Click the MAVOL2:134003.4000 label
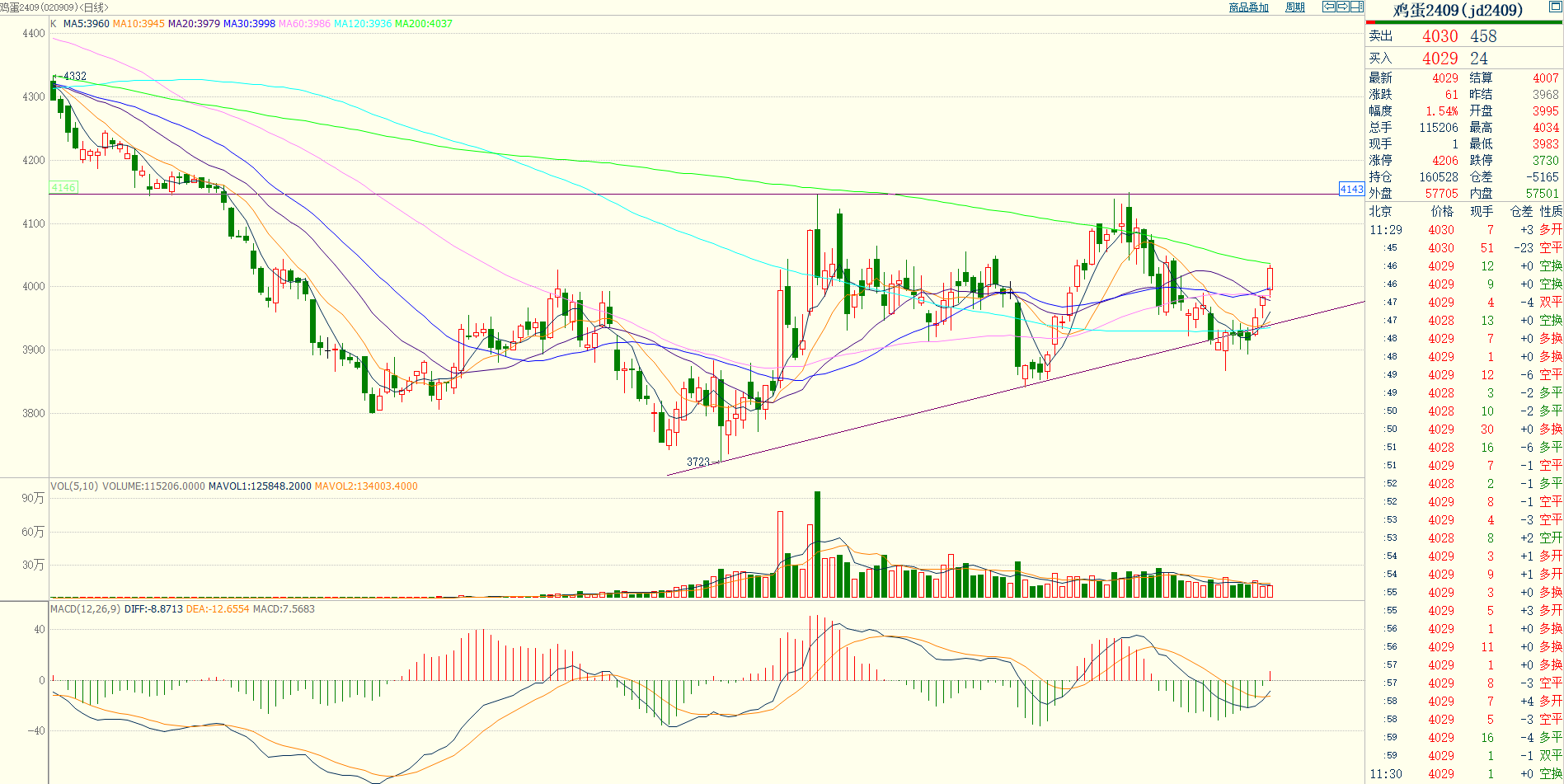The image size is (1564, 784). point(366,486)
